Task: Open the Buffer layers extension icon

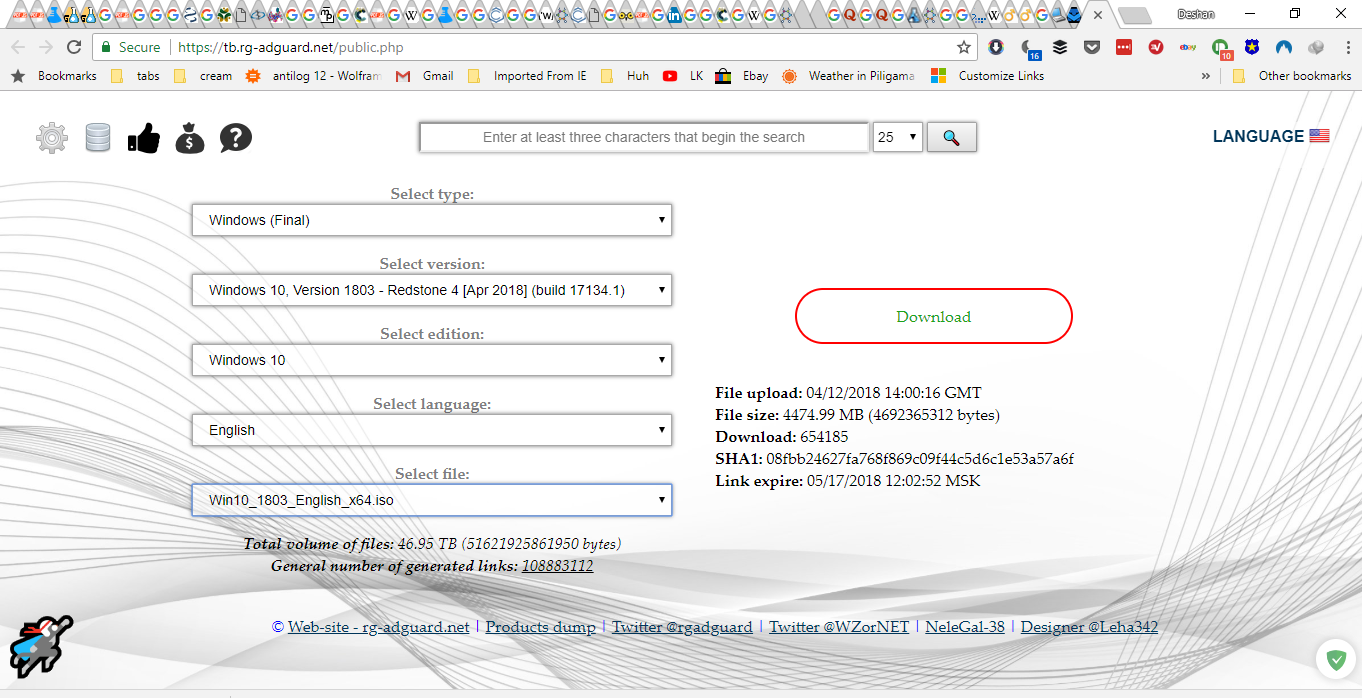Action: [x=1060, y=47]
